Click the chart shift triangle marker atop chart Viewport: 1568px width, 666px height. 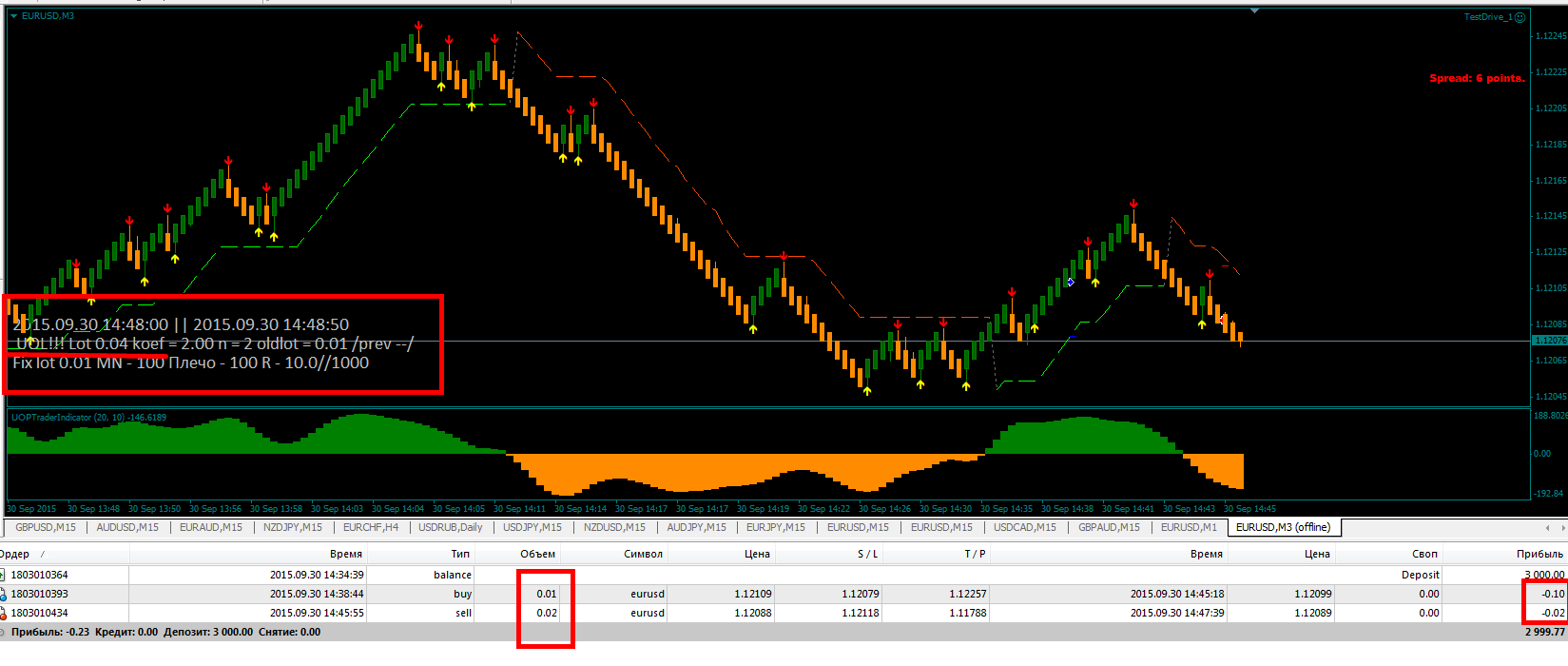1255,10
